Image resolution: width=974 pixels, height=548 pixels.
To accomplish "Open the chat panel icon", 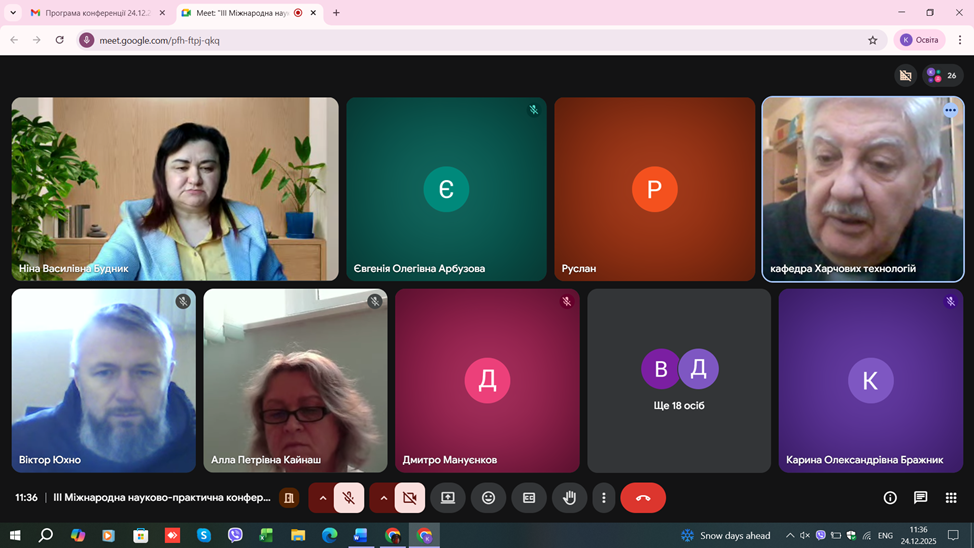I will click(x=920, y=498).
